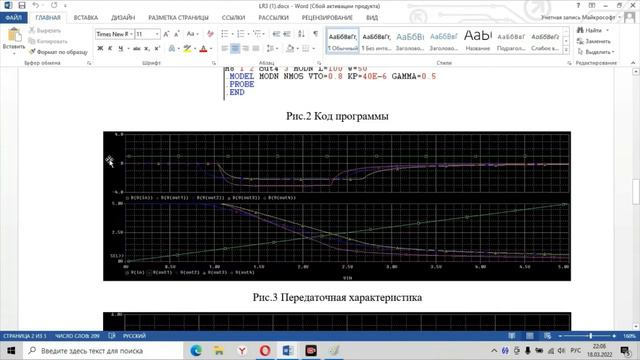The height and width of the screenshot is (360, 640).
Task: Open the font name dropdown
Action: (131, 34)
